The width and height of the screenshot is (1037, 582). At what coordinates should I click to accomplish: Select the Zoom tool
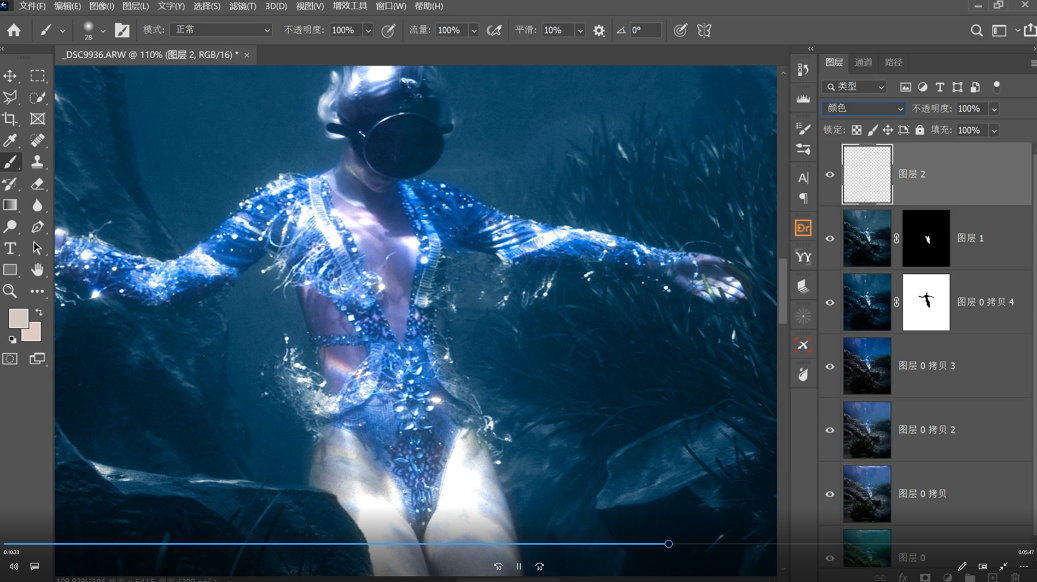pos(10,291)
